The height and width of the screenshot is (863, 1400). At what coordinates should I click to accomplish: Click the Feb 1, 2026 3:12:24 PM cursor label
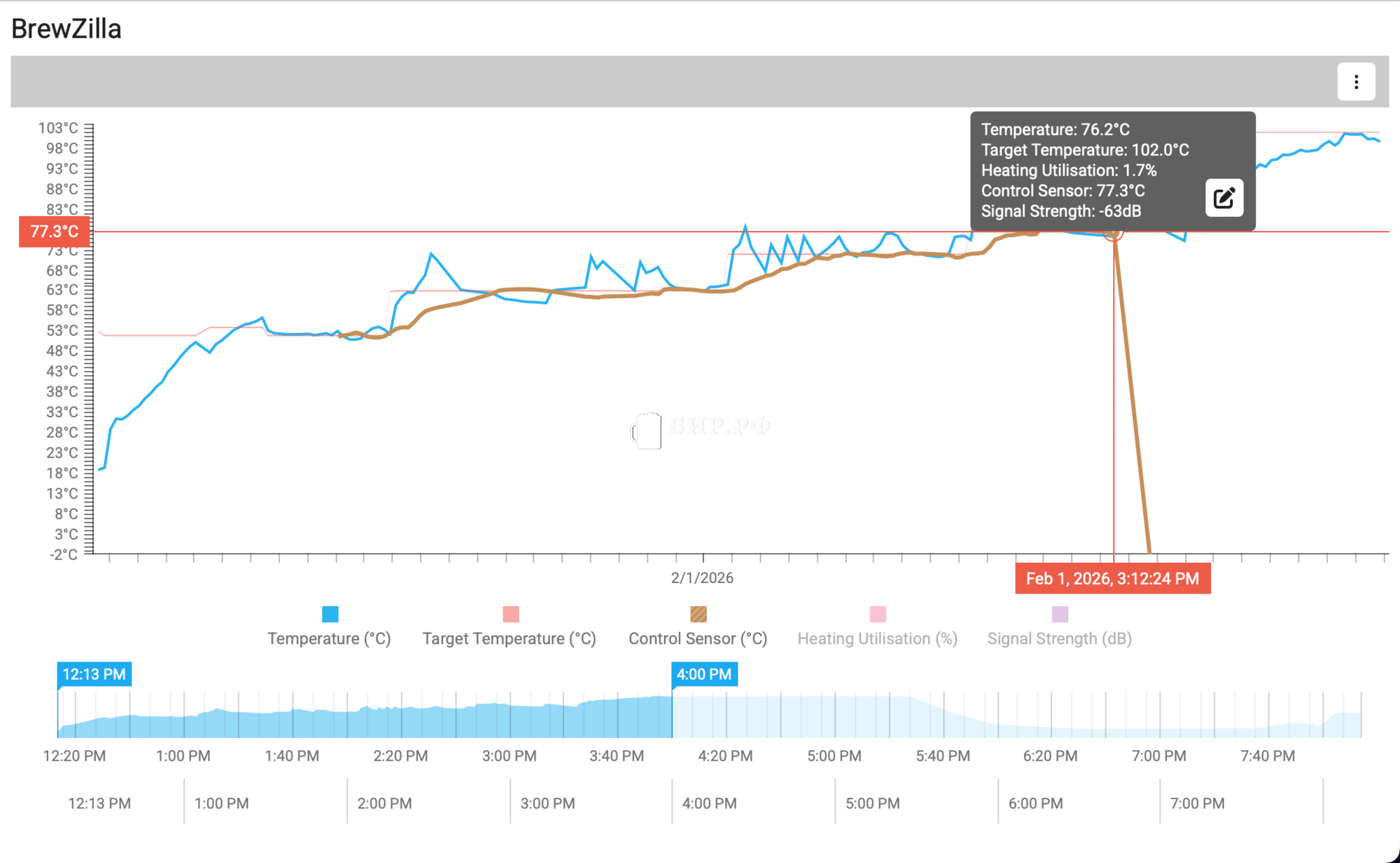pos(1112,579)
